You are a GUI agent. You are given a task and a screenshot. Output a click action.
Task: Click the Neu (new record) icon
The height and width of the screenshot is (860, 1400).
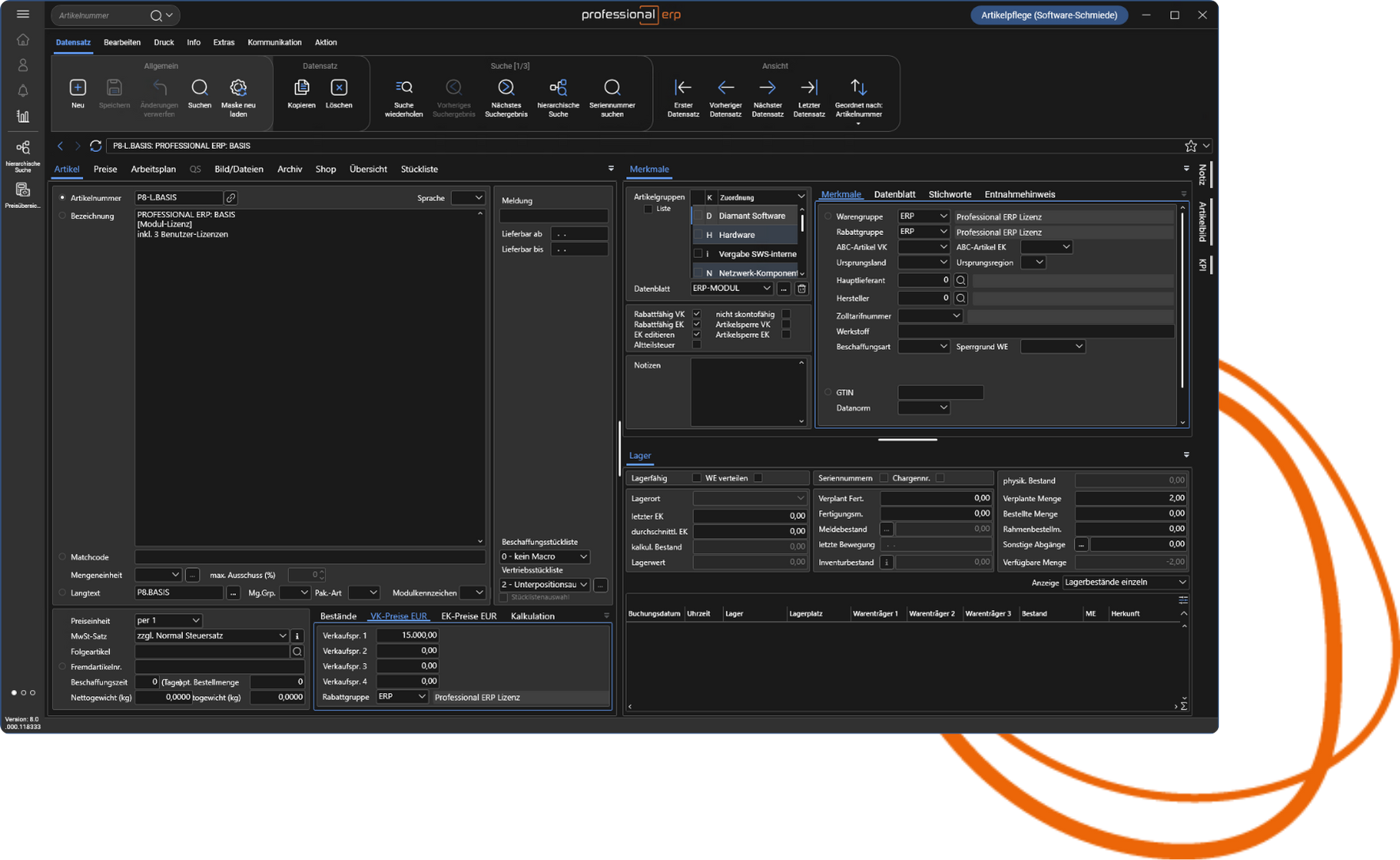(78, 88)
